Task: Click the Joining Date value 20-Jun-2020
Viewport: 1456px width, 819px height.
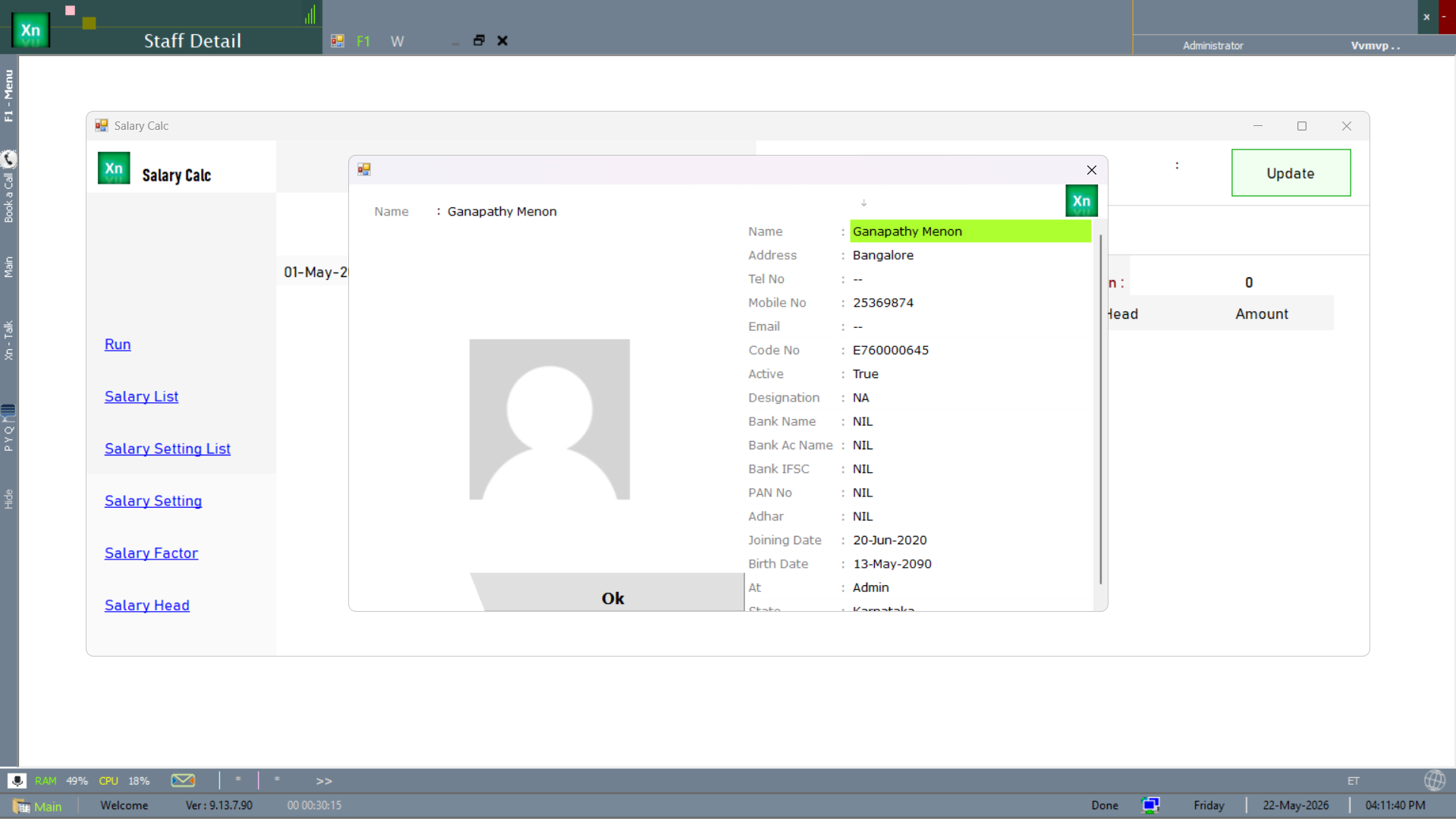Action: 890,540
